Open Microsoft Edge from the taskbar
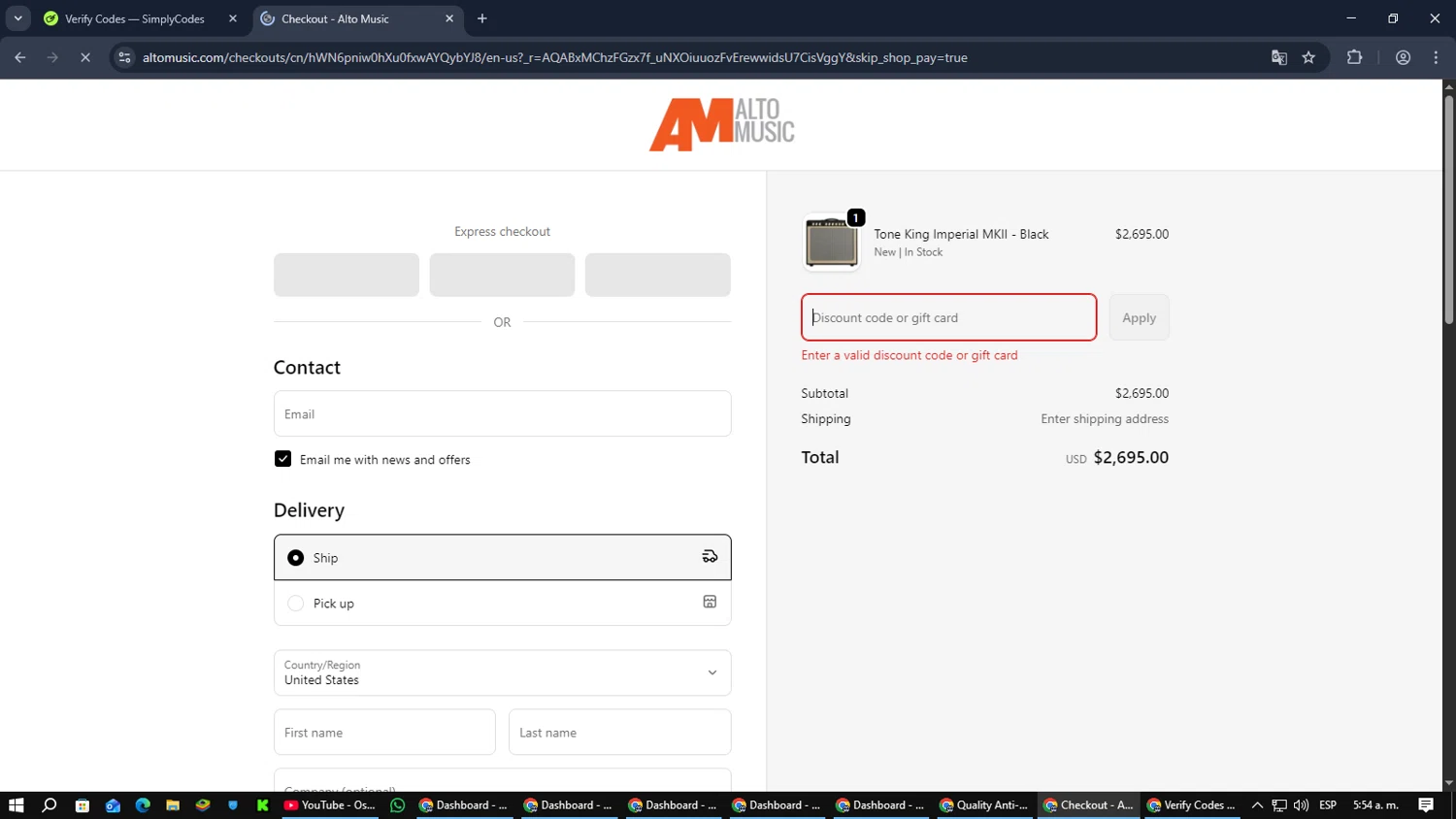 pyautogui.click(x=143, y=805)
